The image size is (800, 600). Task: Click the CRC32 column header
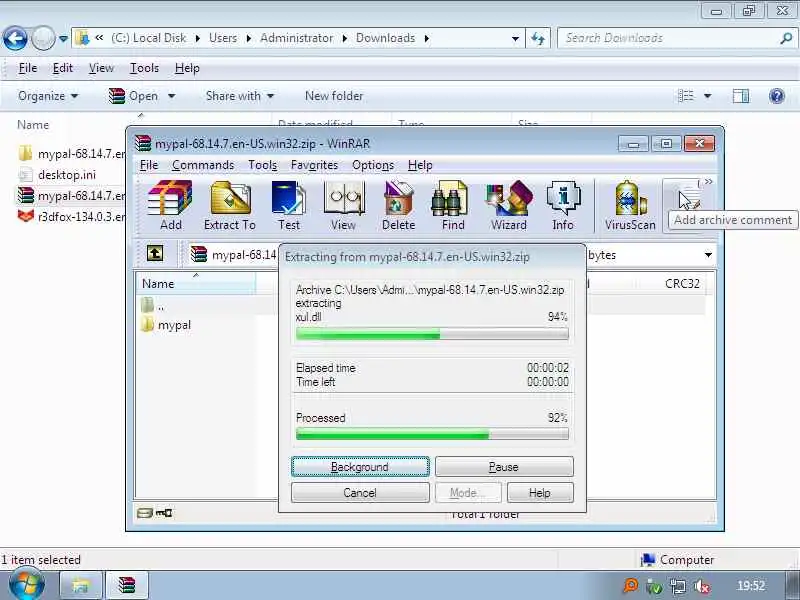682,284
